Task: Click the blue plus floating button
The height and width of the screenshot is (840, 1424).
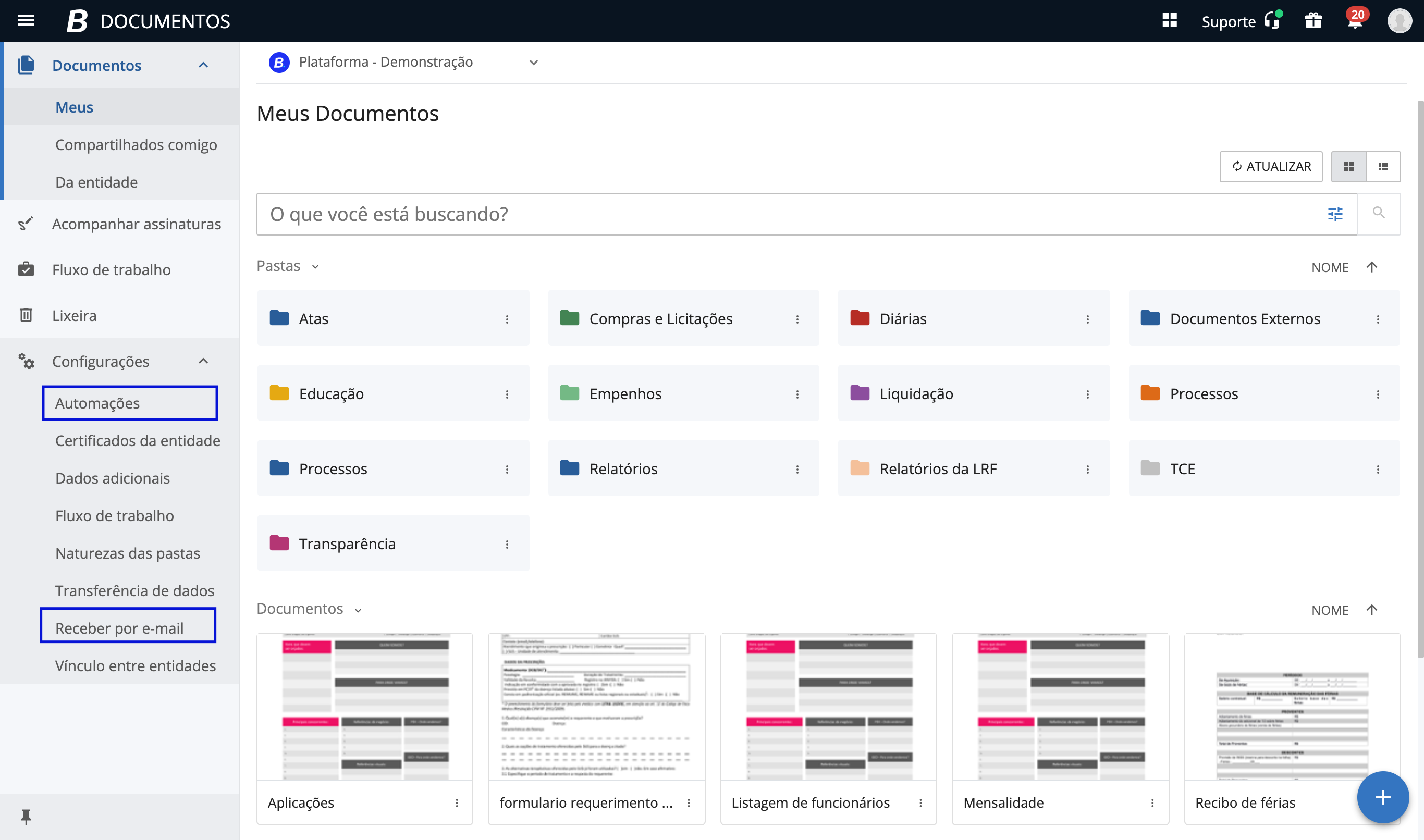Action: (1382, 797)
